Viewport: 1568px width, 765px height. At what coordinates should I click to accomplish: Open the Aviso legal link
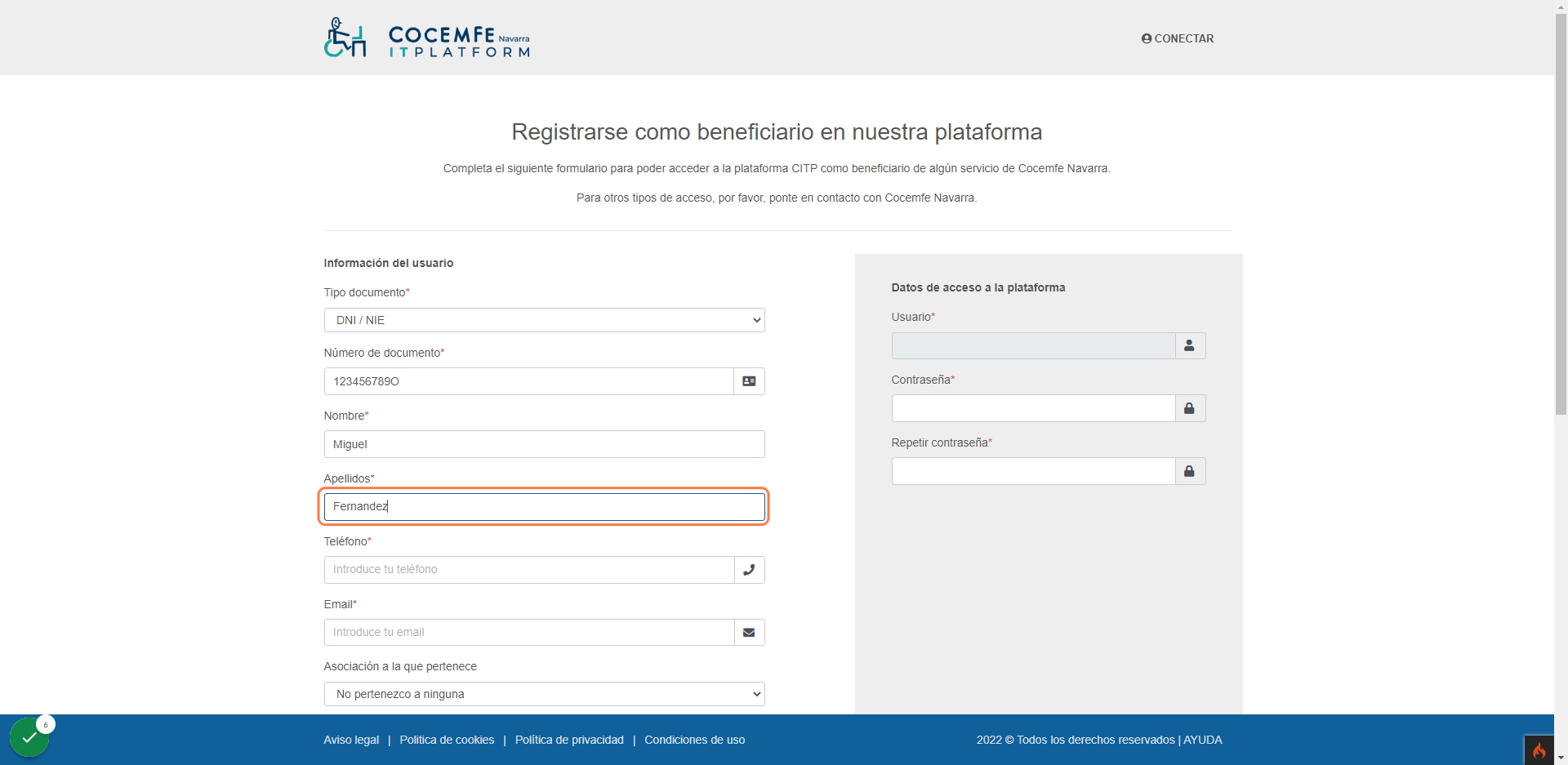(x=351, y=740)
